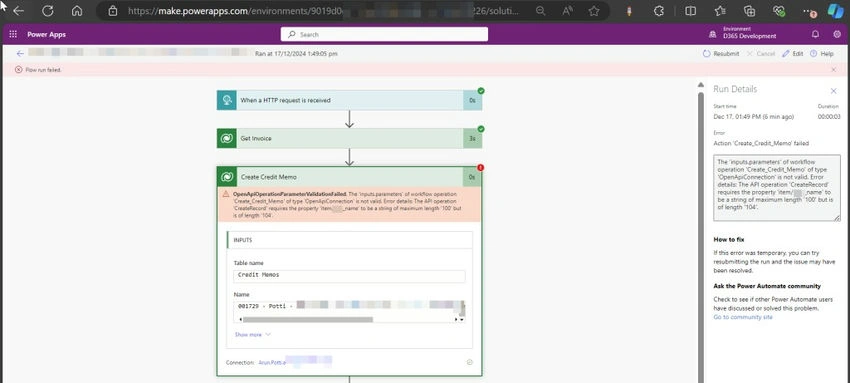Open the browser Extensions puzzle icon
The height and width of the screenshot is (383, 850).
click(x=659, y=11)
